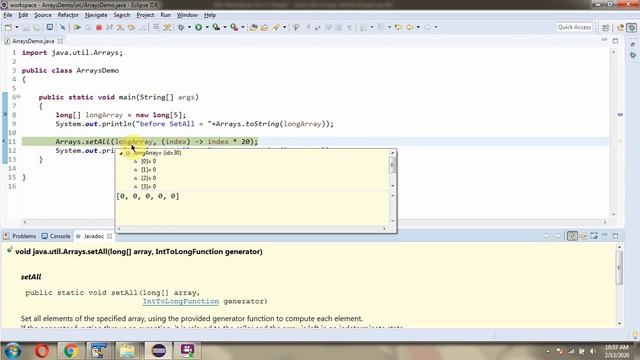
Task: Collapse the main method fold on line 6
Action: click(x=19, y=97)
